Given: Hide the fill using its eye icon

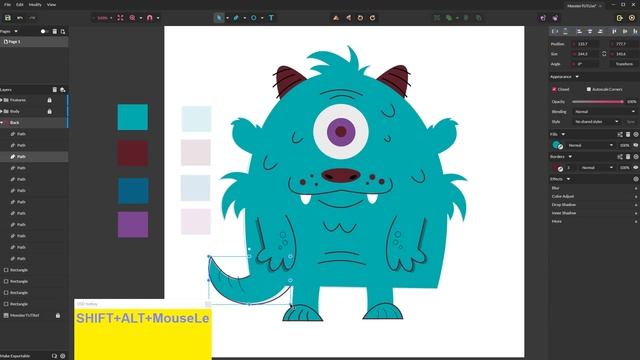Looking at the screenshot, I should 636,145.
